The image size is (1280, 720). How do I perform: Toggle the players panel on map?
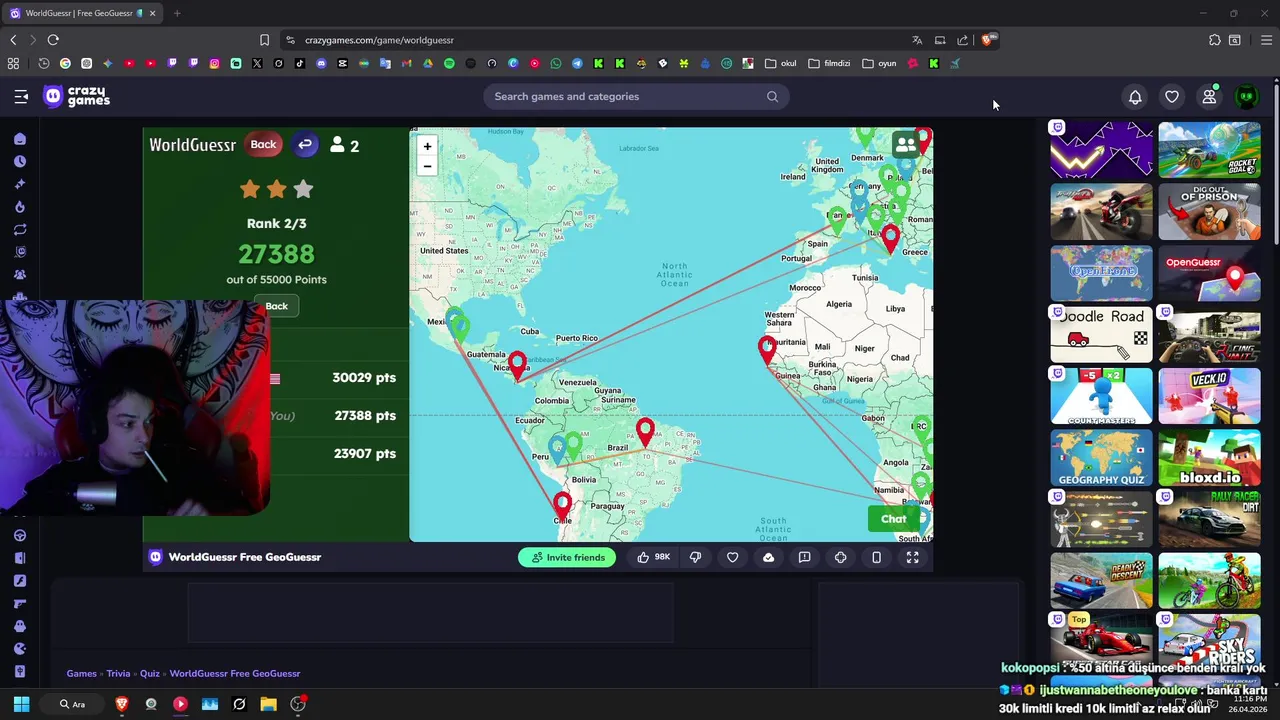coord(905,144)
